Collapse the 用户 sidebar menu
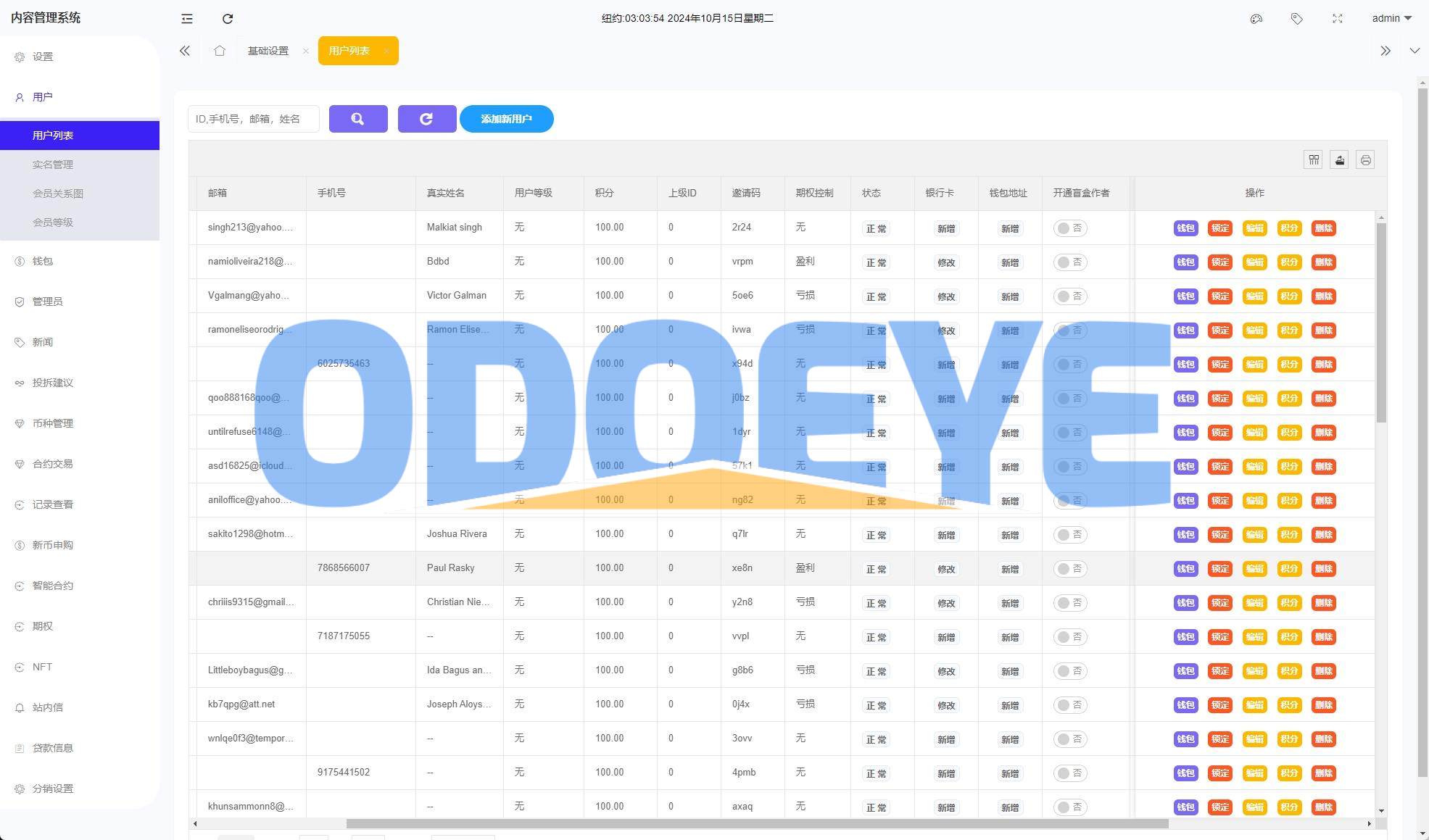Image resolution: width=1429 pixels, height=840 pixels. (80, 97)
